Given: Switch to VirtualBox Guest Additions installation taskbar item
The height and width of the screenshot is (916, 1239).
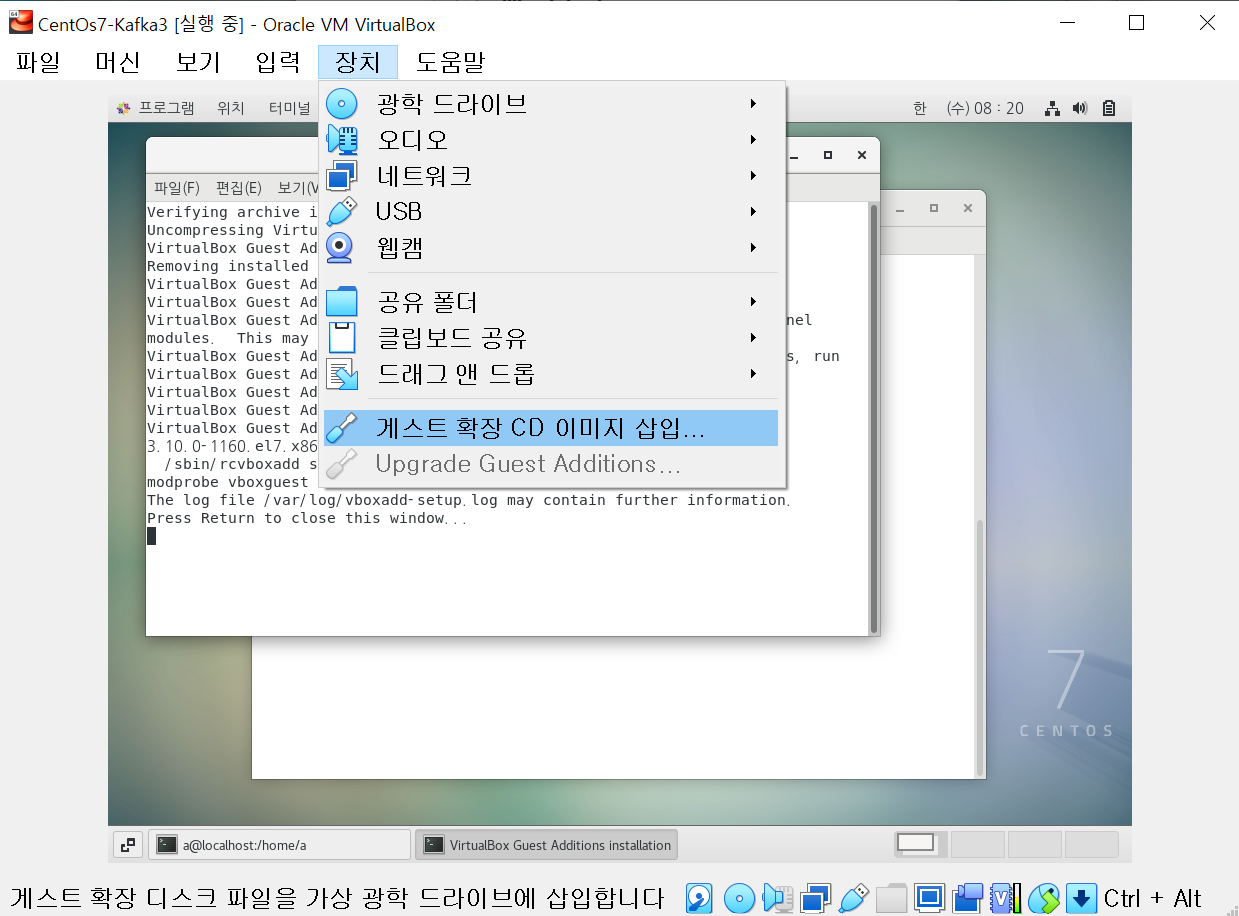Looking at the screenshot, I should [546, 845].
